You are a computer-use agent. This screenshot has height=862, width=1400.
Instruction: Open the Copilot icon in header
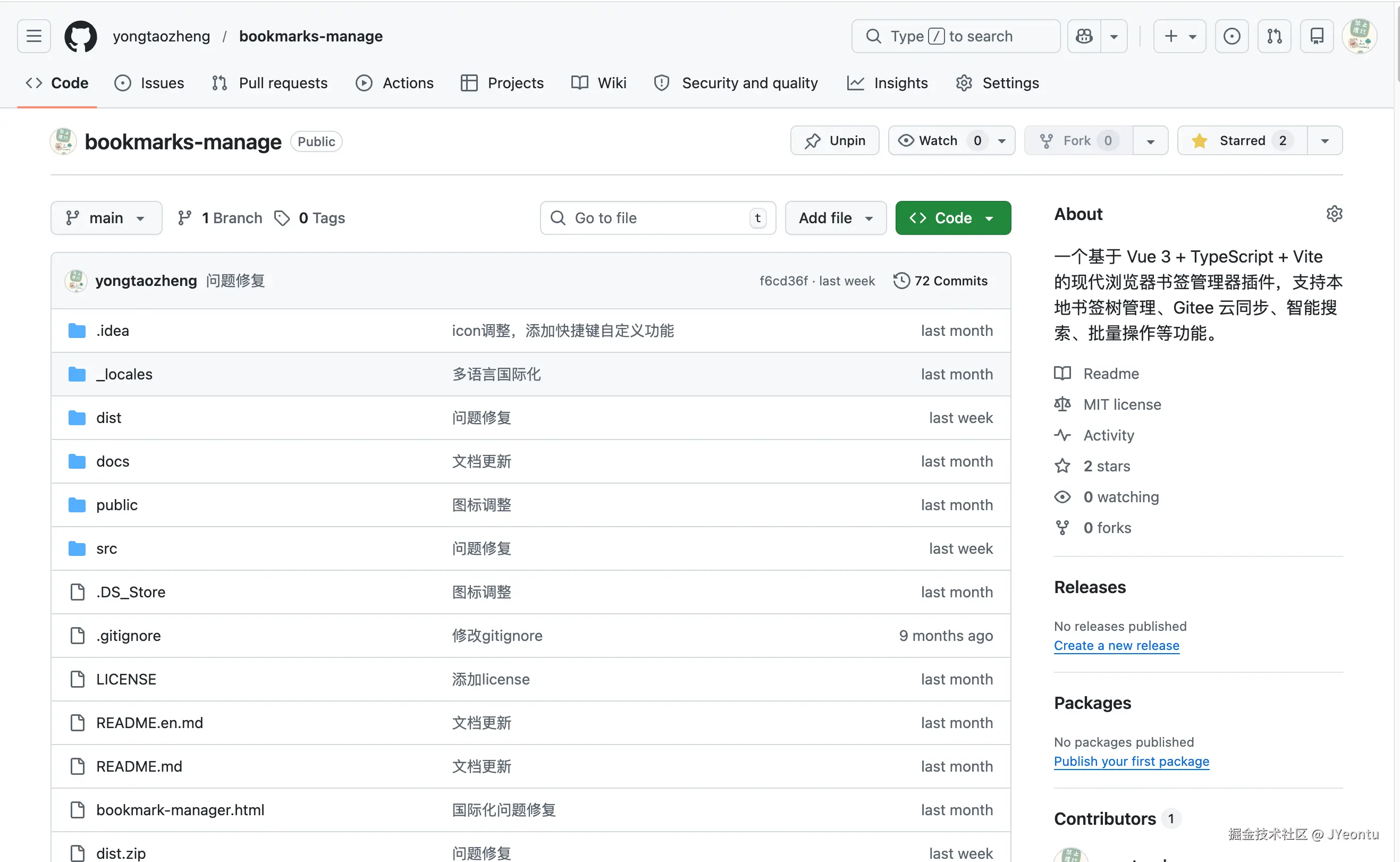[x=1084, y=36]
